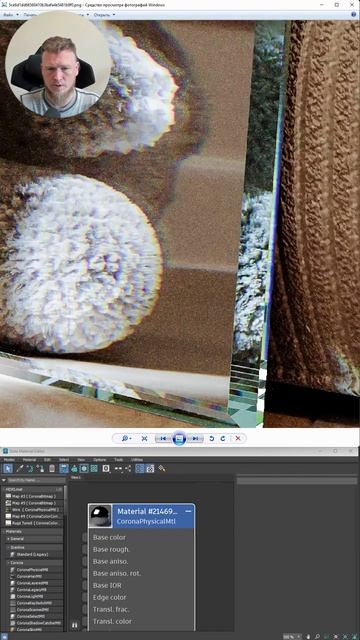Select the Wire (CoronaPhysicalMtl) entry
The width and height of the screenshot is (360, 640).
[33, 510]
